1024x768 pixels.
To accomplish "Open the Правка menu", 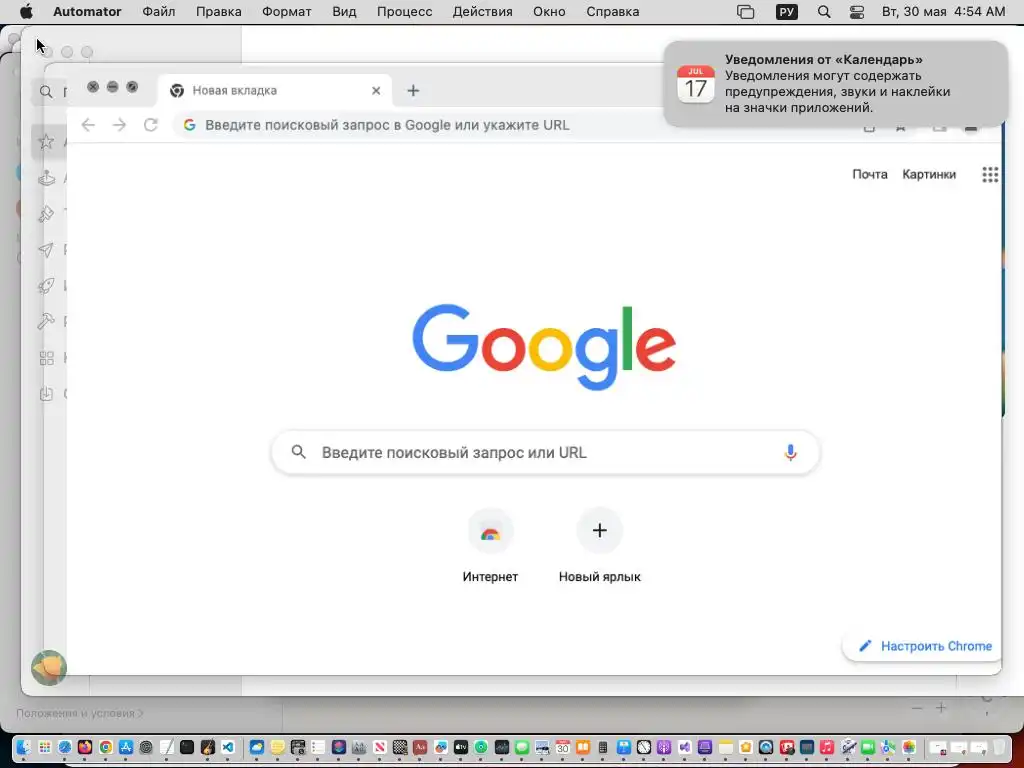I will coord(218,12).
